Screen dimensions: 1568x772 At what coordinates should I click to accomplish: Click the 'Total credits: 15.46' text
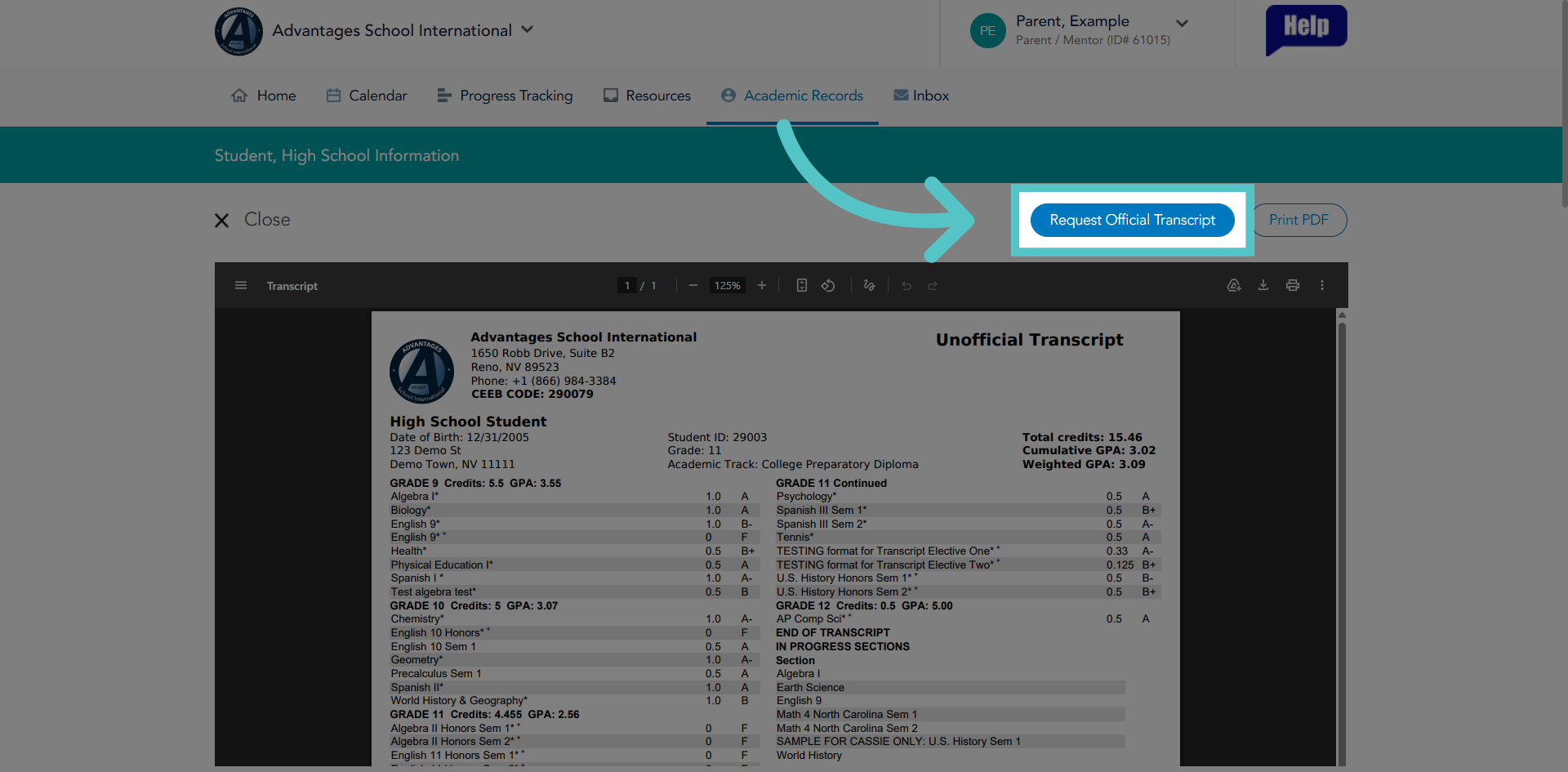click(x=1082, y=438)
